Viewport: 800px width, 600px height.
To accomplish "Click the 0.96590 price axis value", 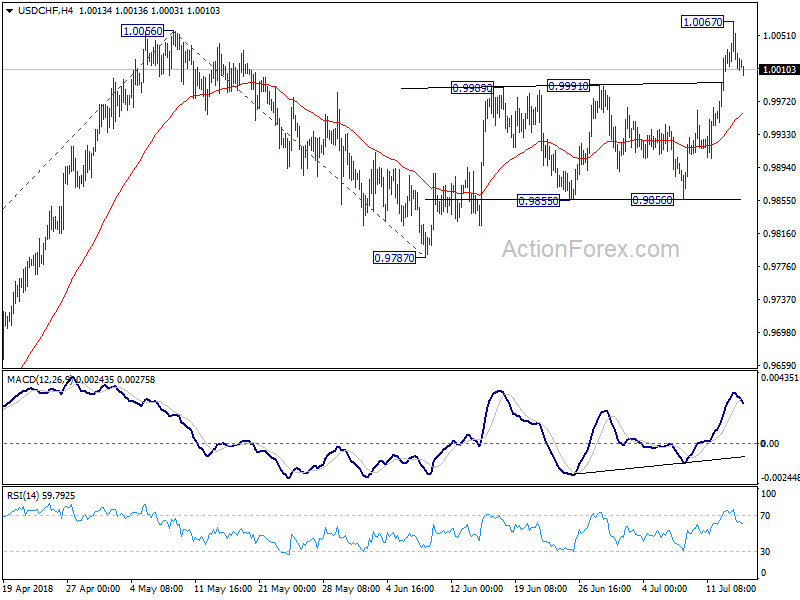I will [x=779, y=365].
